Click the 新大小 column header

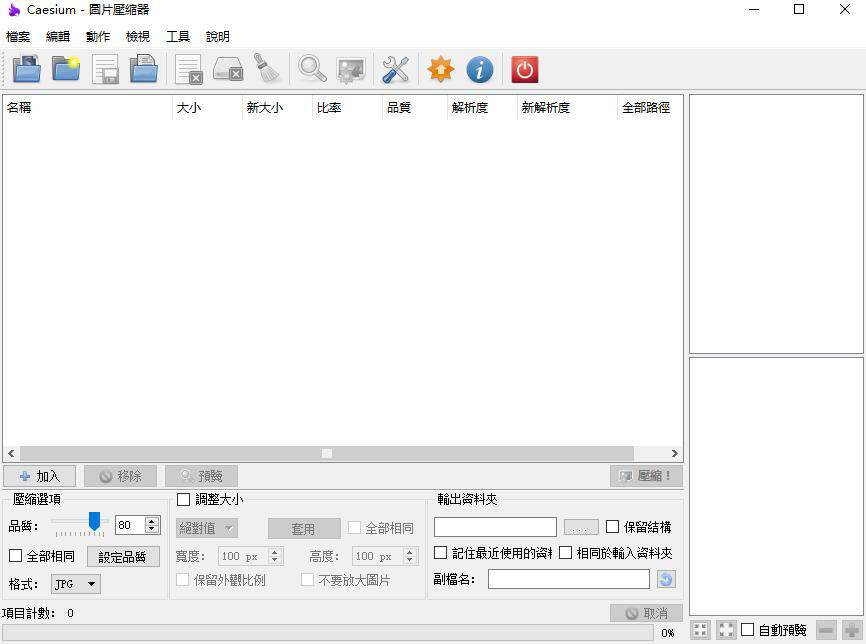point(277,107)
